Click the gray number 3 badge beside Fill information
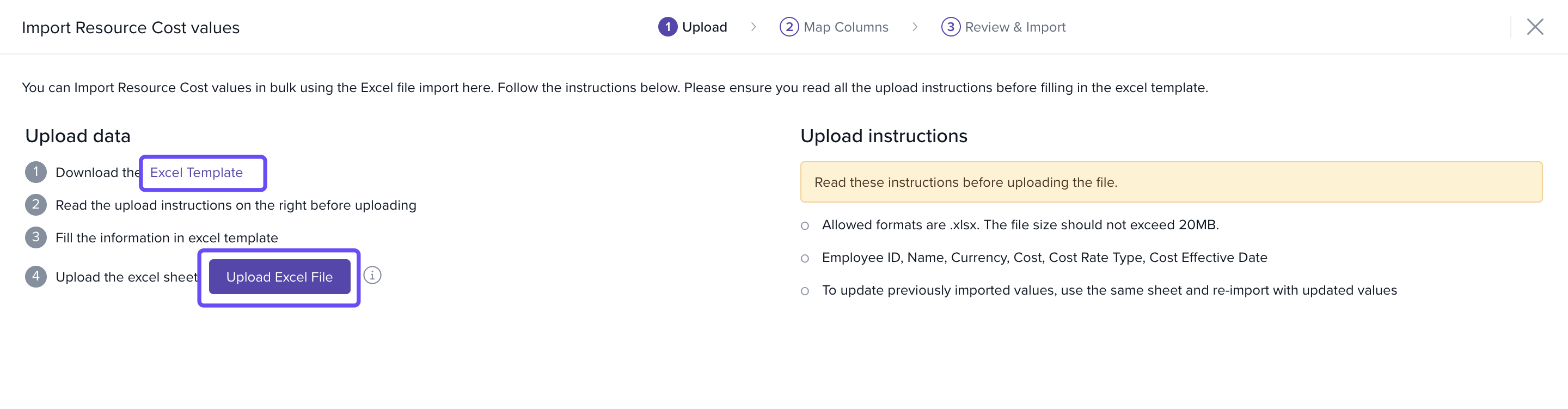This screenshot has height=409, width=1568. 36,237
